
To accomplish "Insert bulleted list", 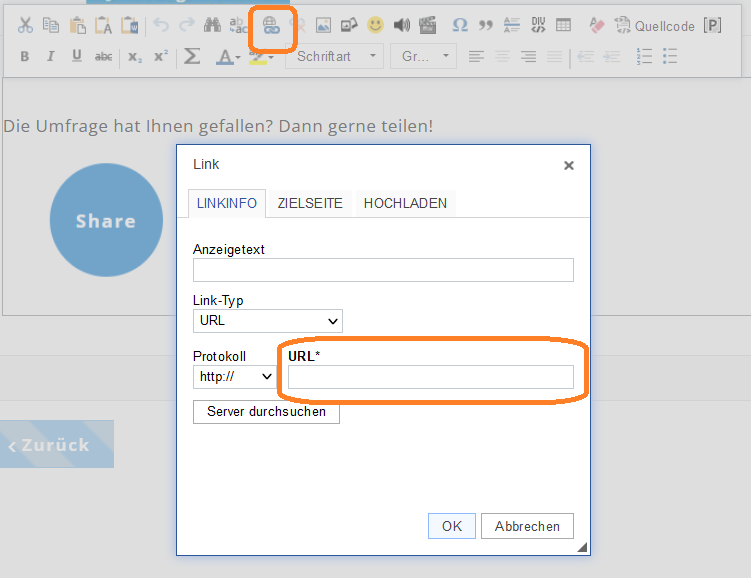I will (670, 57).
